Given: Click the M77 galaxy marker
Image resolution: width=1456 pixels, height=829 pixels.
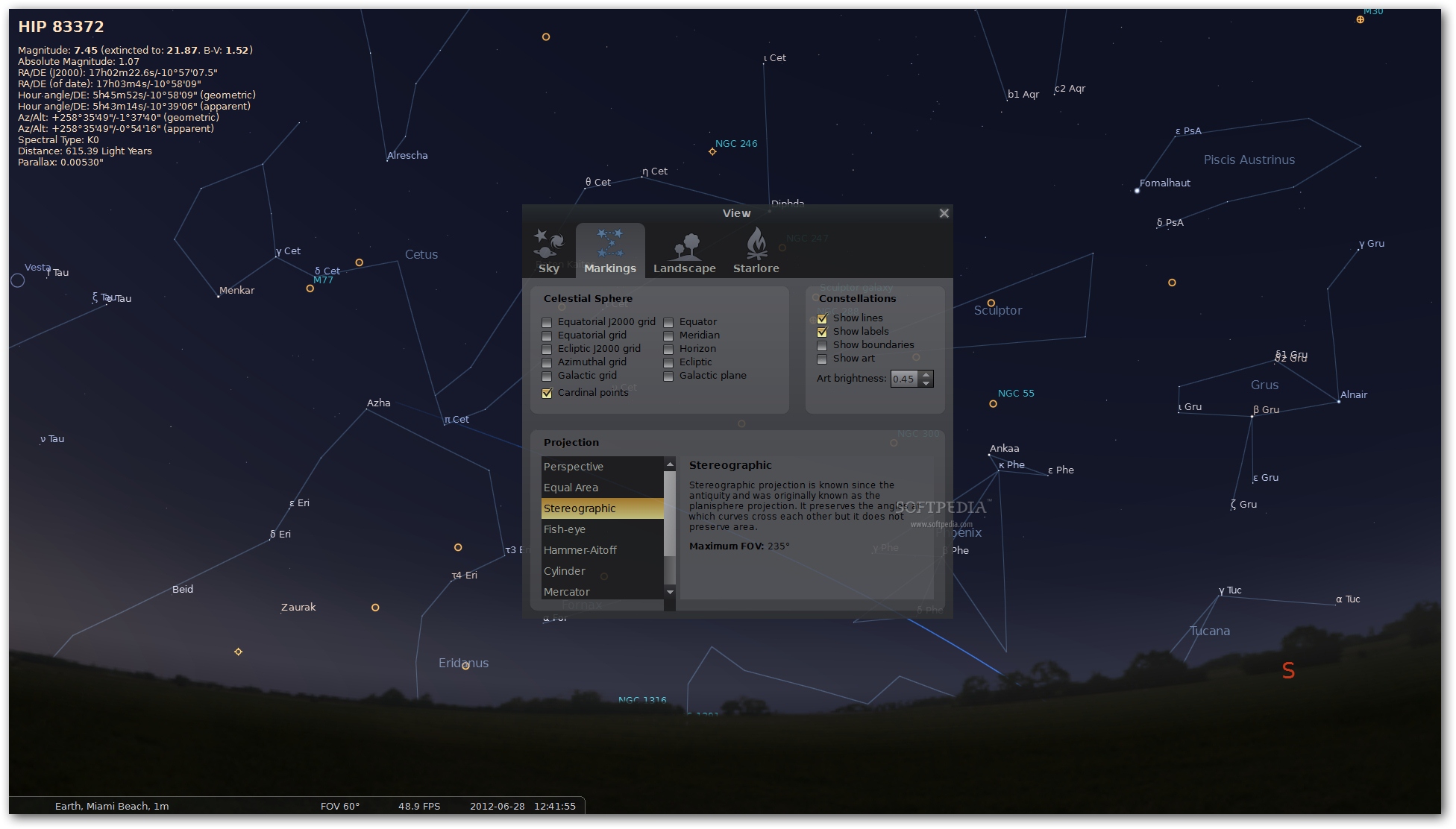Looking at the screenshot, I should pyautogui.click(x=310, y=289).
